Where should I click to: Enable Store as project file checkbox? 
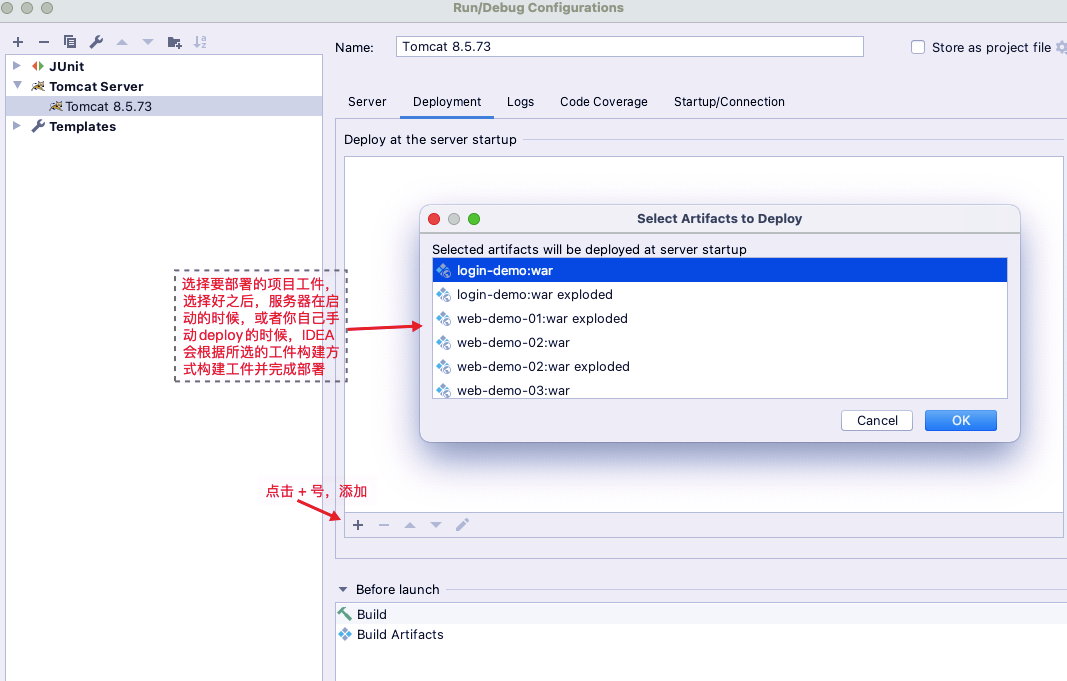coord(918,47)
